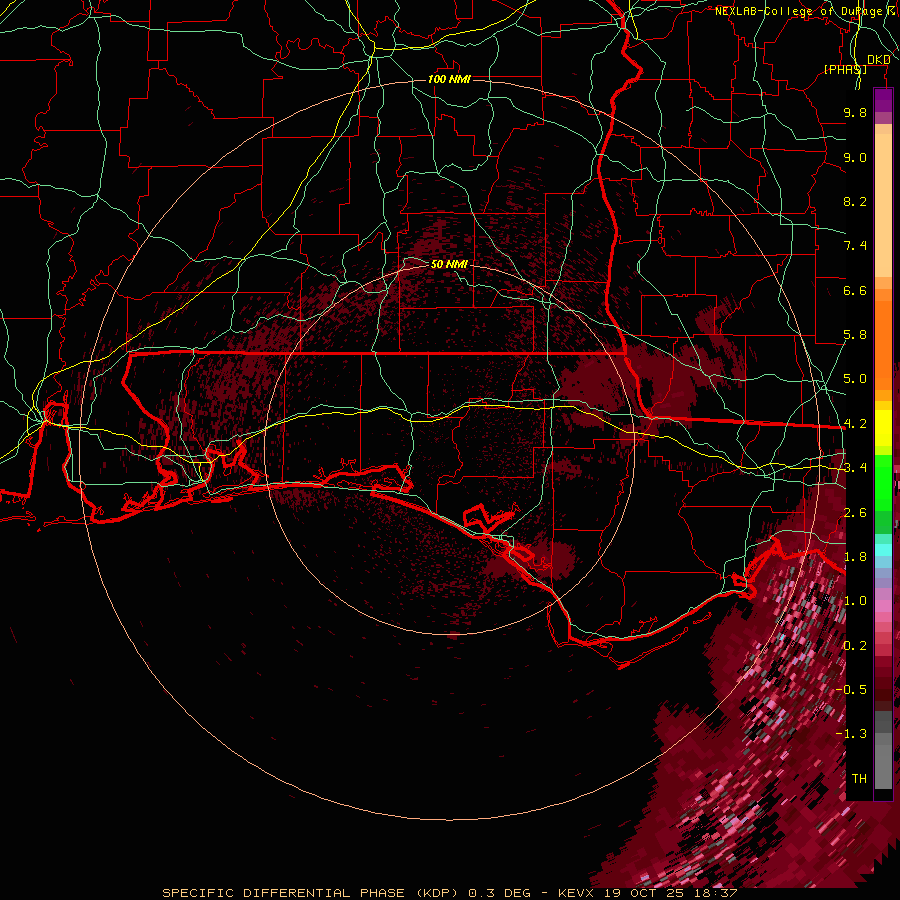Select the -1.3 value on the color scale
This screenshot has height=900, width=900.
point(851,734)
